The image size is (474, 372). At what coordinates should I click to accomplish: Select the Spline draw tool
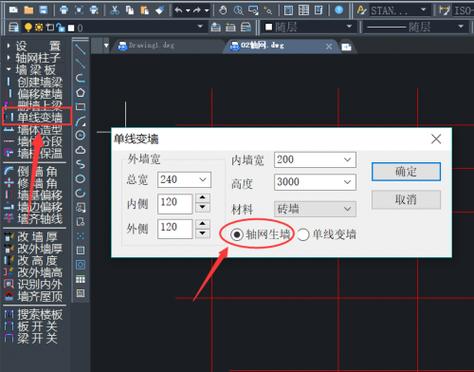pos(80,164)
